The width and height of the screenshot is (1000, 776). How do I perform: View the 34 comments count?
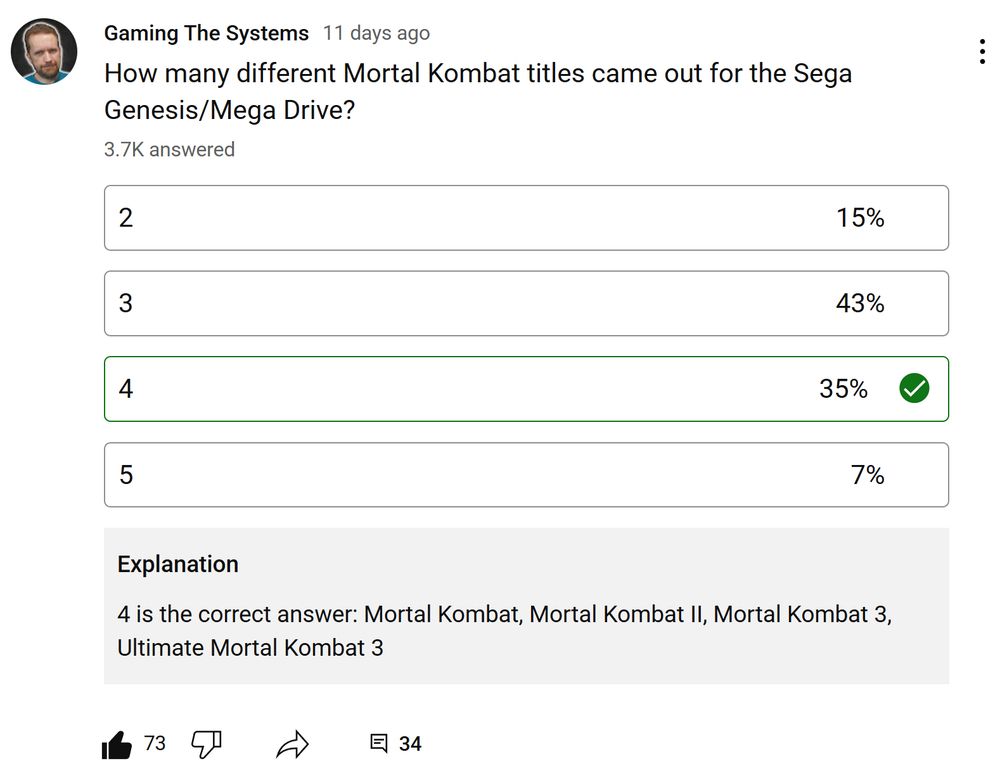(x=410, y=744)
